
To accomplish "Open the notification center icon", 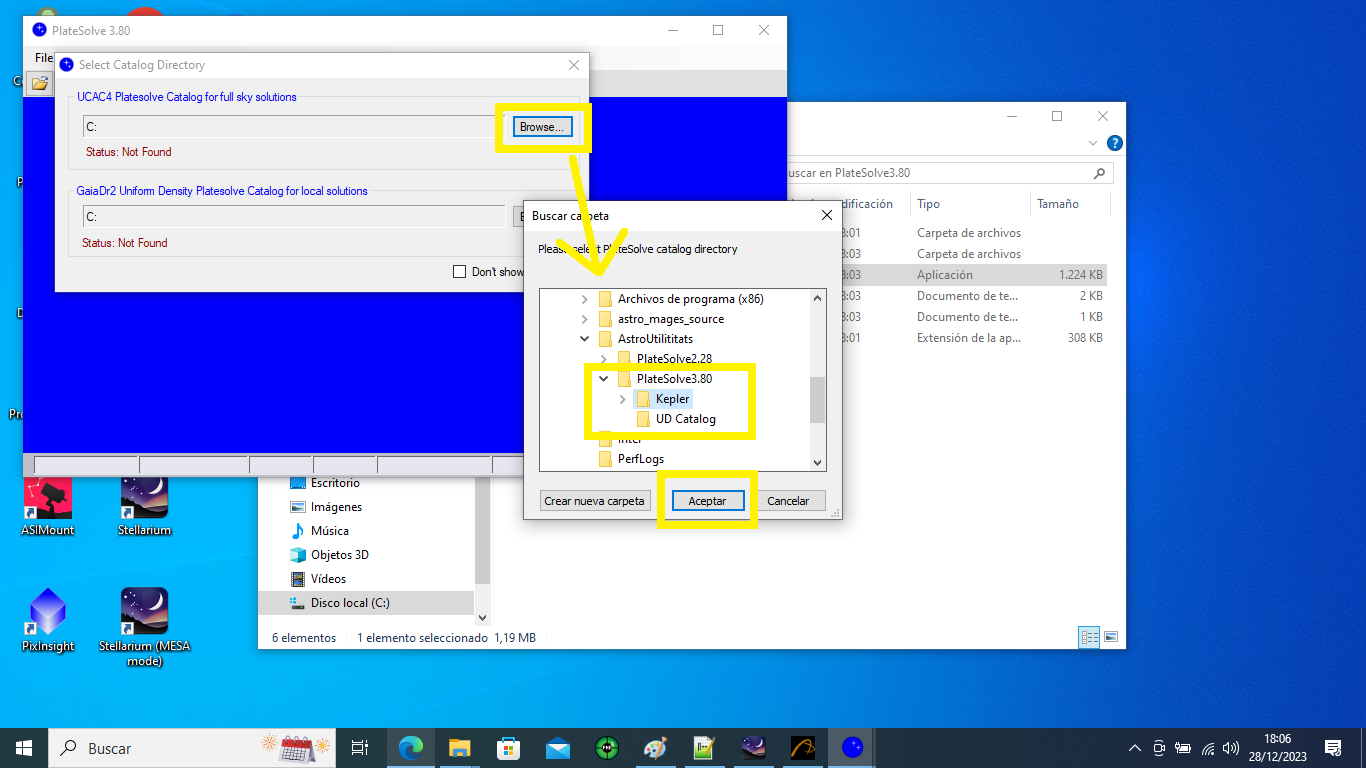I will click(1333, 747).
